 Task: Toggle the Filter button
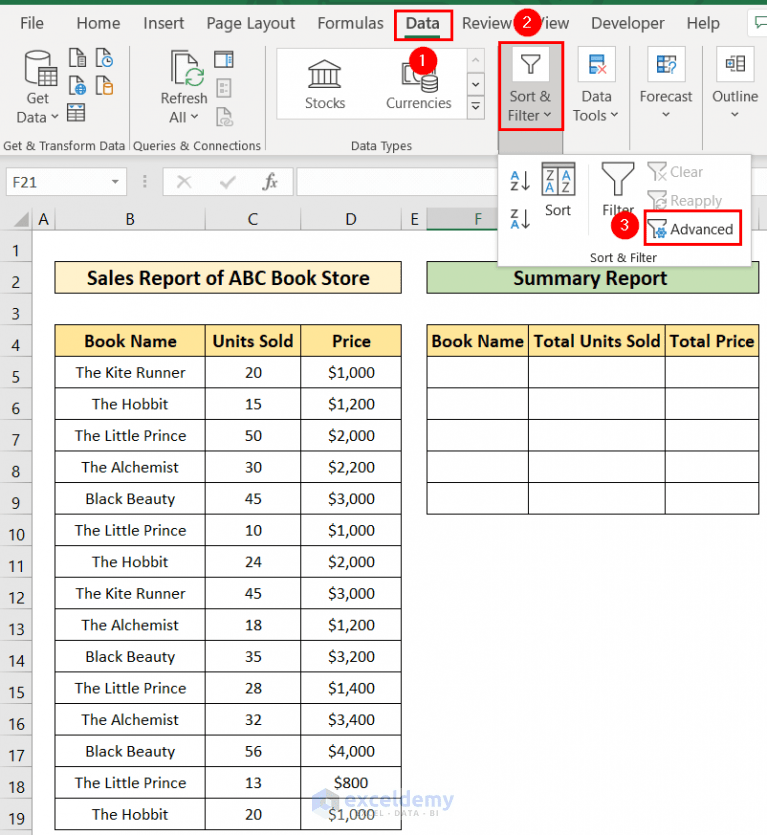click(618, 190)
